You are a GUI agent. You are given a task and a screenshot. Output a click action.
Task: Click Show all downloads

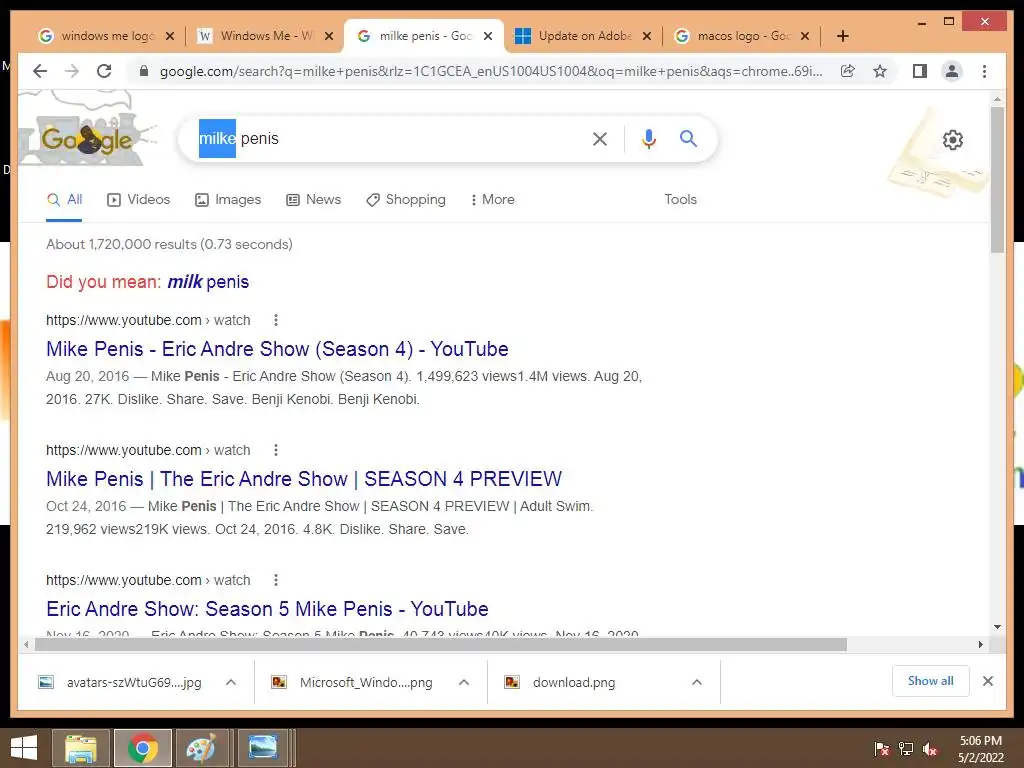point(931,681)
